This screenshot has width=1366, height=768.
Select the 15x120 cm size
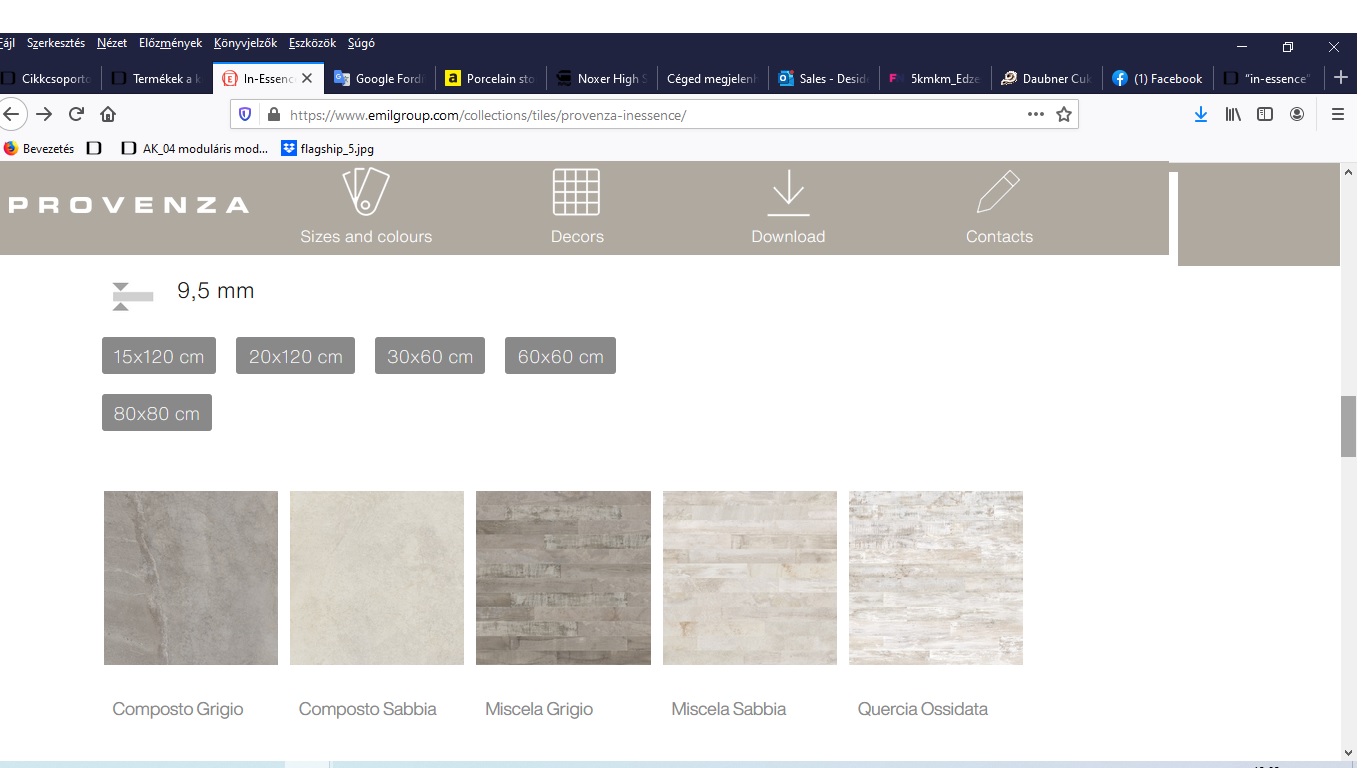pyautogui.click(x=159, y=356)
